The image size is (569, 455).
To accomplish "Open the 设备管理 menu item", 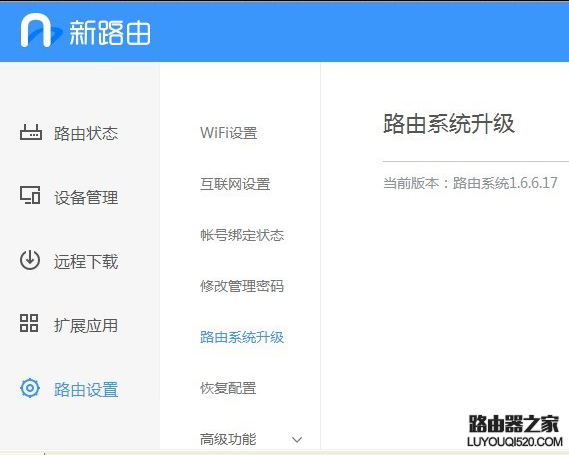I will tap(86, 197).
